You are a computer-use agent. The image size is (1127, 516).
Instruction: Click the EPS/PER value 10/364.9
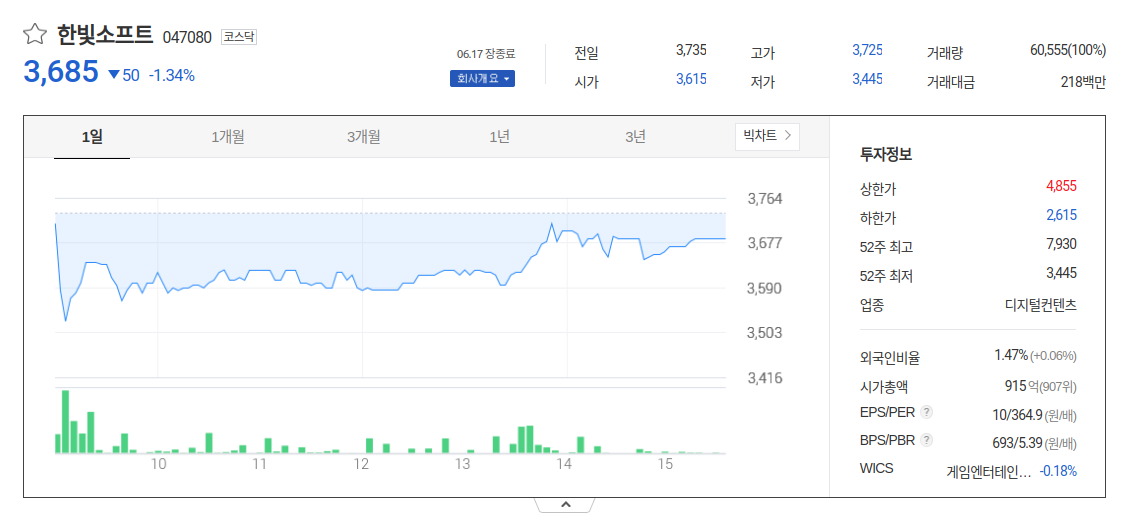[1016, 415]
